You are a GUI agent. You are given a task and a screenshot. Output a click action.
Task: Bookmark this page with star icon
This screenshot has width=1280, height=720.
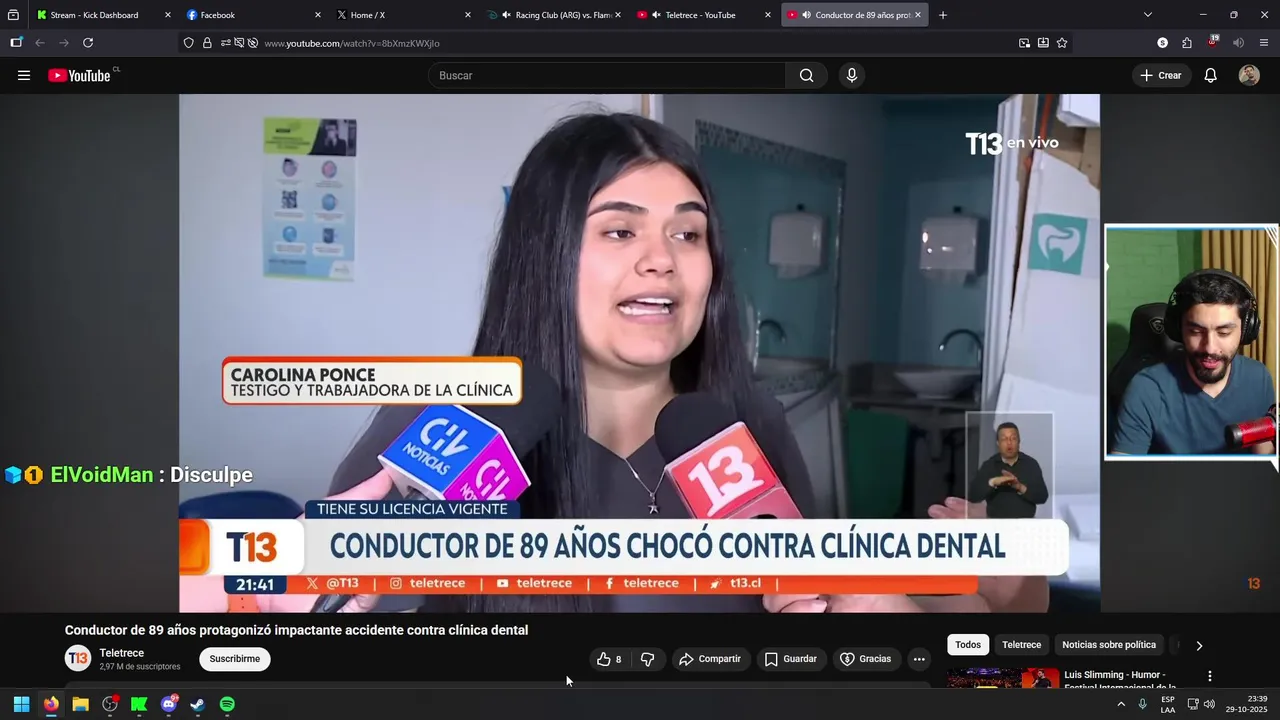point(1062,43)
